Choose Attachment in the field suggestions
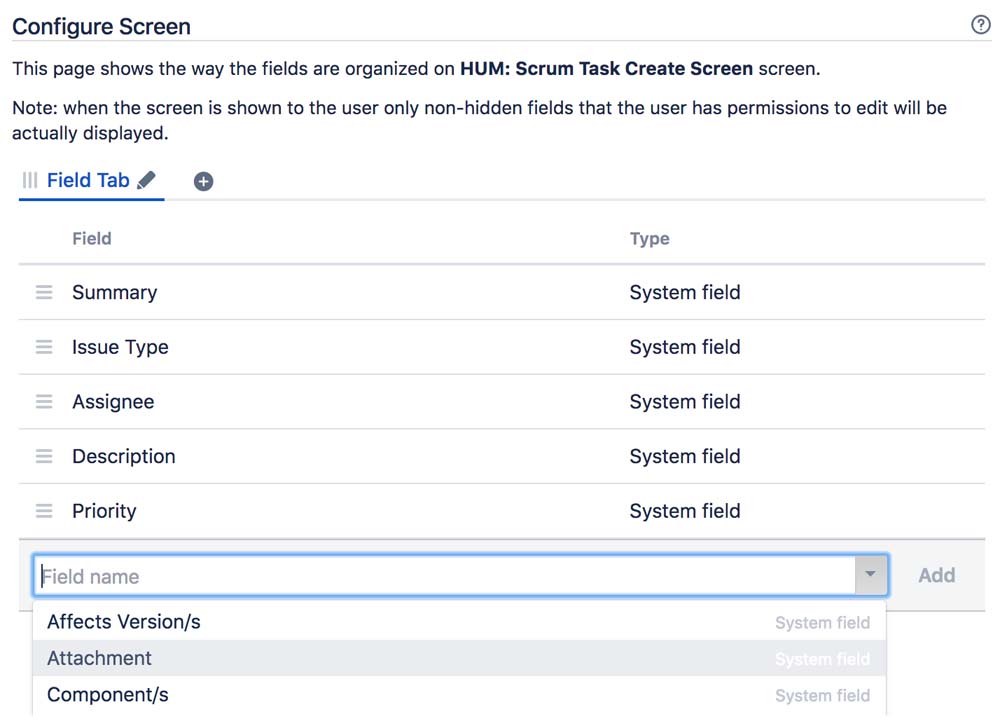Screen dimensions: 1000x721 (x=100, y=658)
